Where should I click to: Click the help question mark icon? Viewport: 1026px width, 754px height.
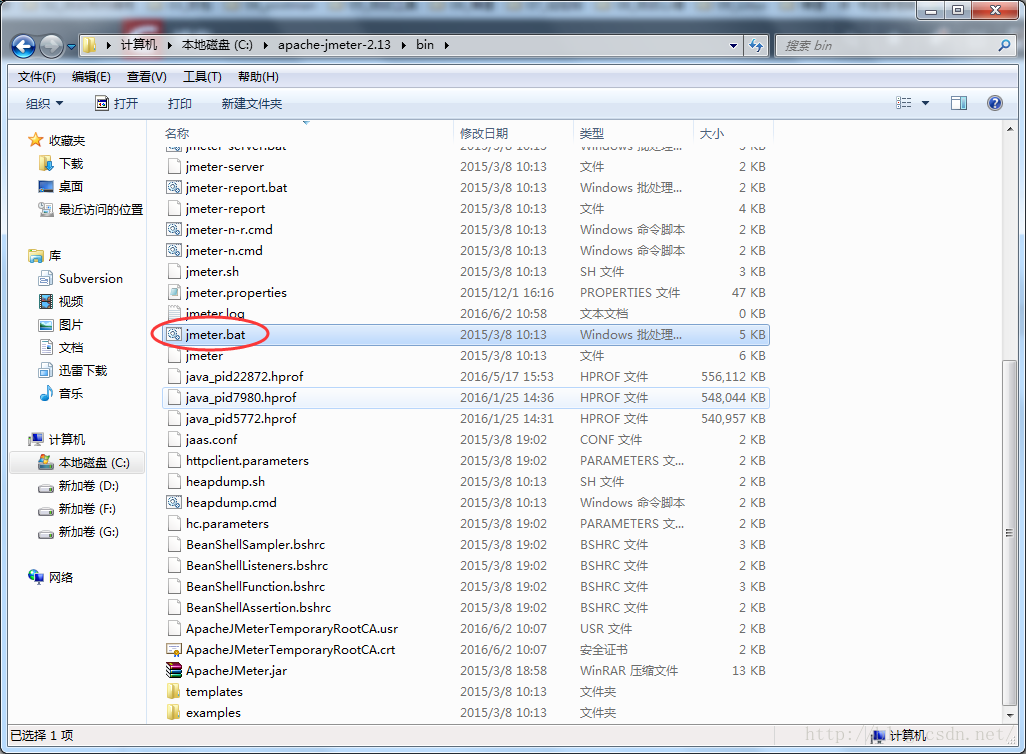pos(995,103)
